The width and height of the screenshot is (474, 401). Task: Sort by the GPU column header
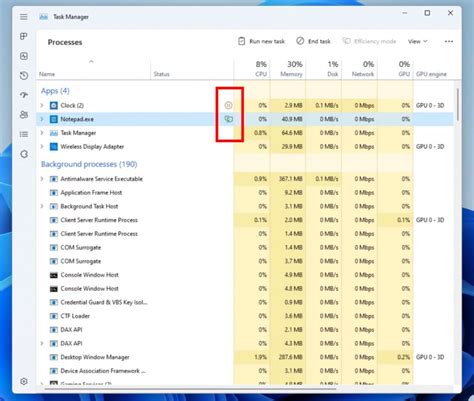click(x=395, y=69)
